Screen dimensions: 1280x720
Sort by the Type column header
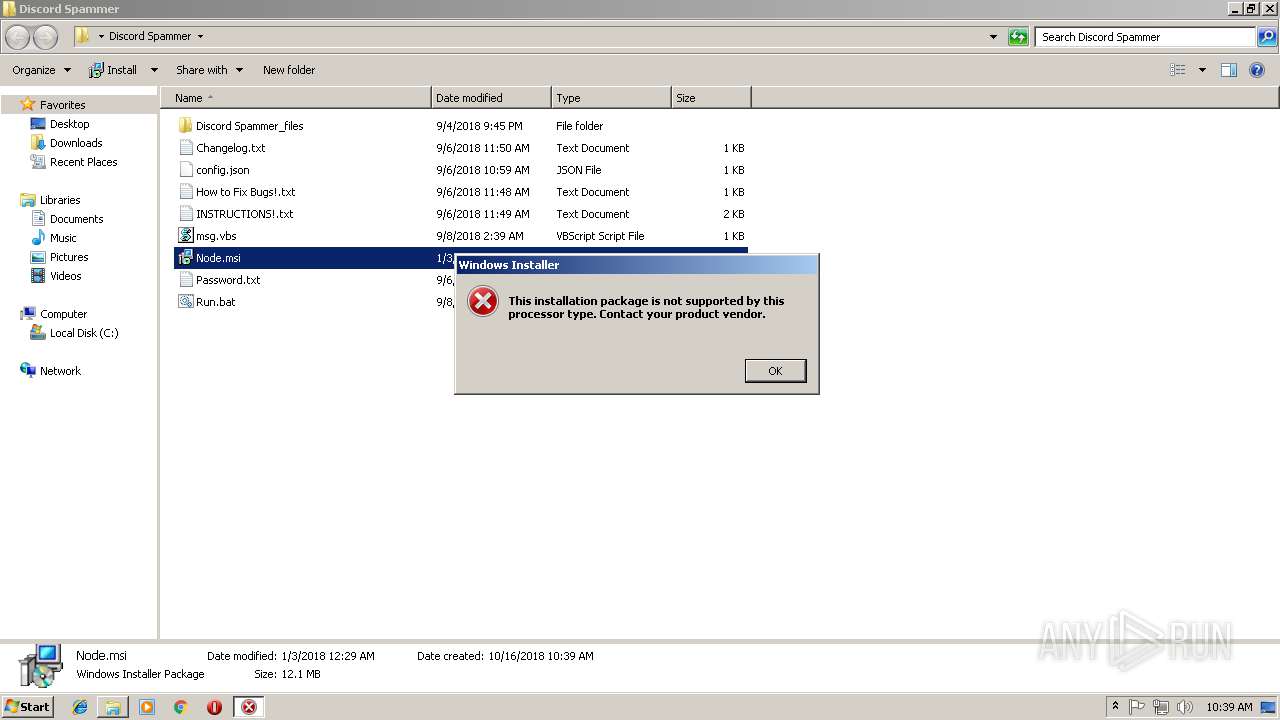pos(611,98)
